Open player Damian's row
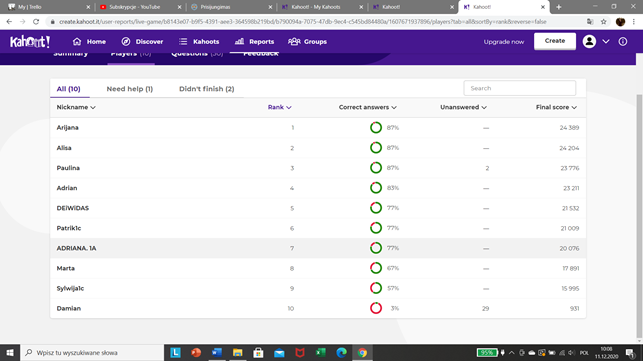Image resolution: width=643 pixels, height=361 pixels. (x=318, y=308)
